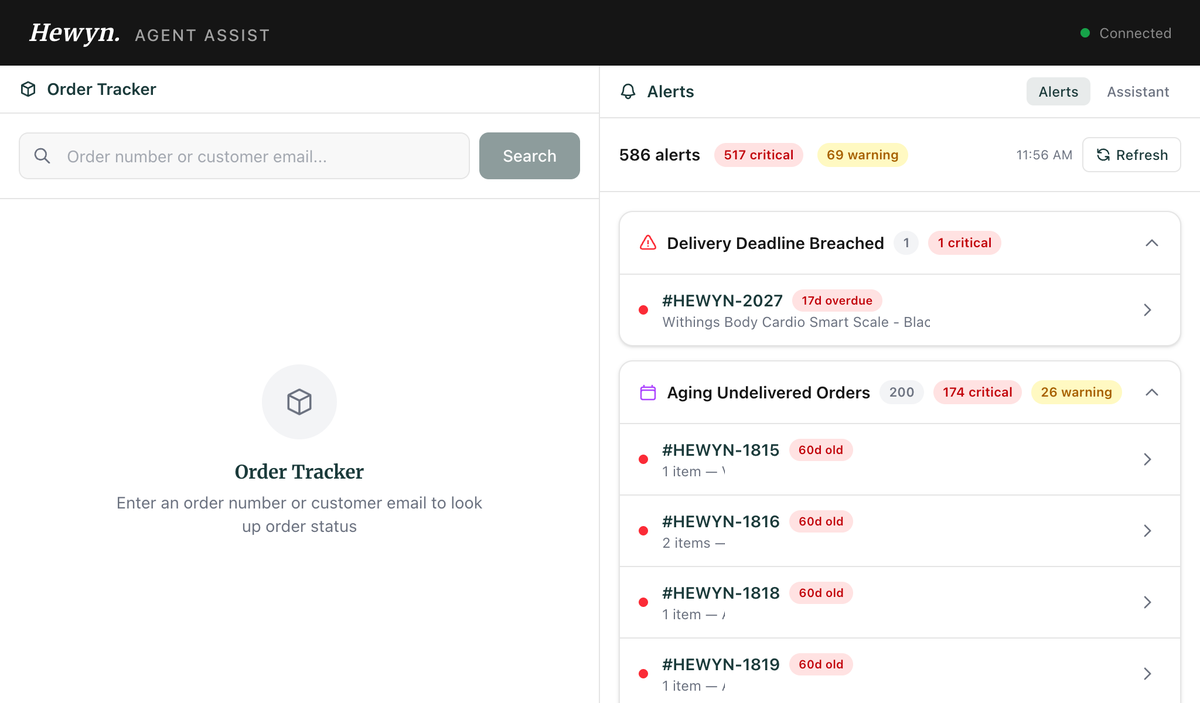
Task: Switch to the Assistant tab
Action: click(1138, 91)
